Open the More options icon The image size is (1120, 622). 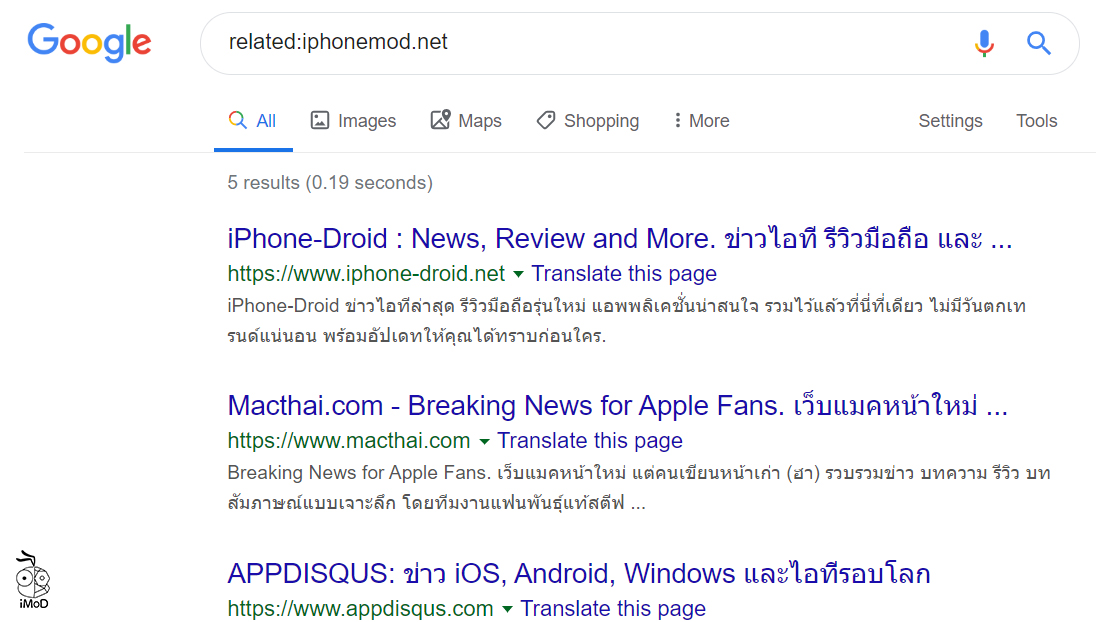(679, 120)
